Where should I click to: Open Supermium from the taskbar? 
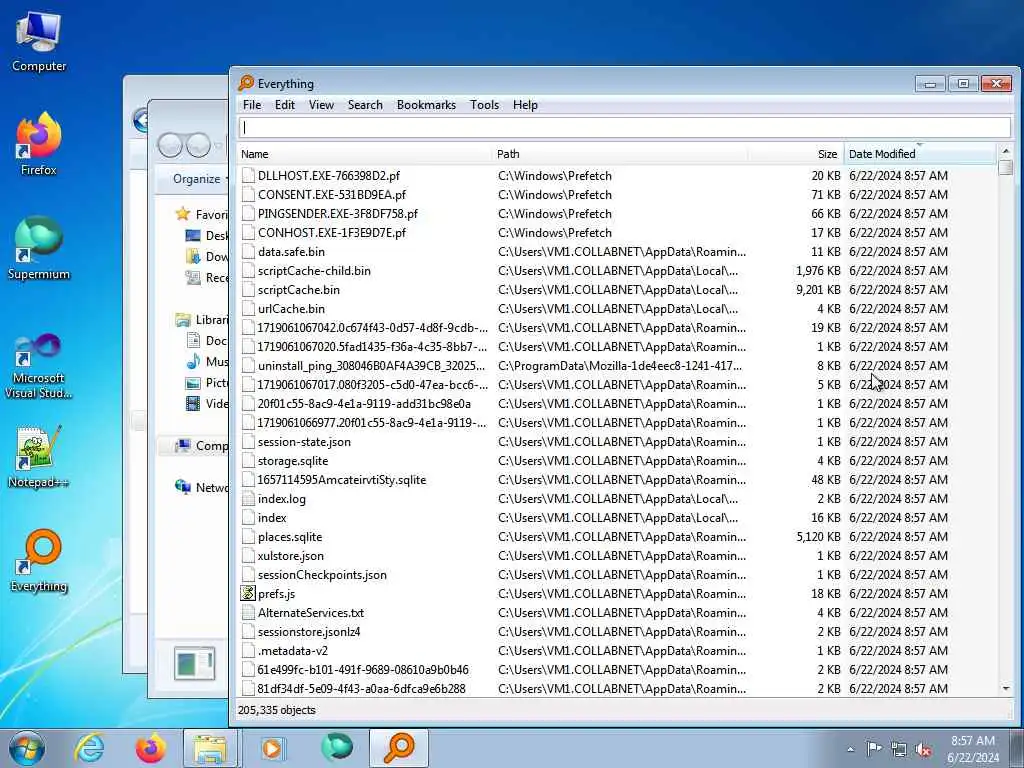pos(336,748)
